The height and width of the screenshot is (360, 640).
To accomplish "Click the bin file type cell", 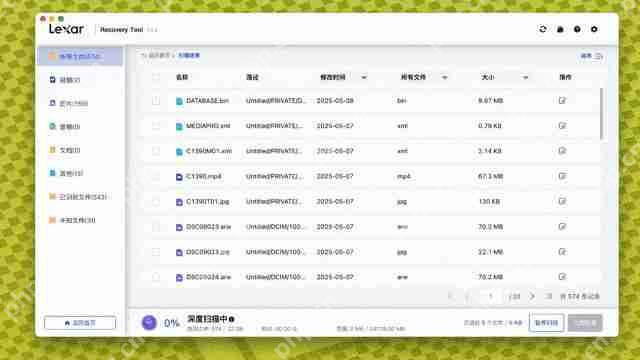I will click(402, 100).
